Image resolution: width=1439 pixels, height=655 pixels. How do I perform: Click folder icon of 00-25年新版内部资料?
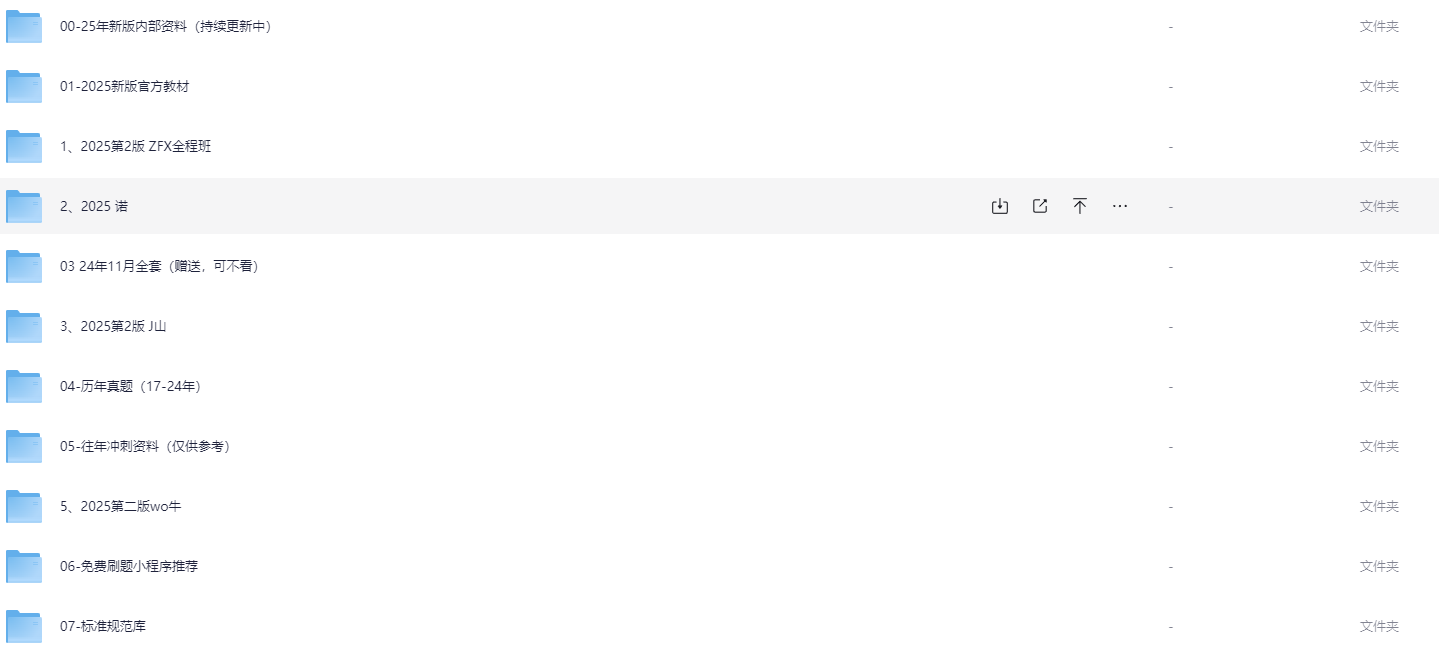24,26
